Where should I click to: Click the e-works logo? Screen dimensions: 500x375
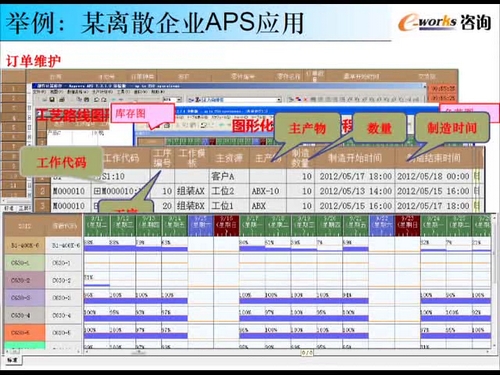coord(445,23)
